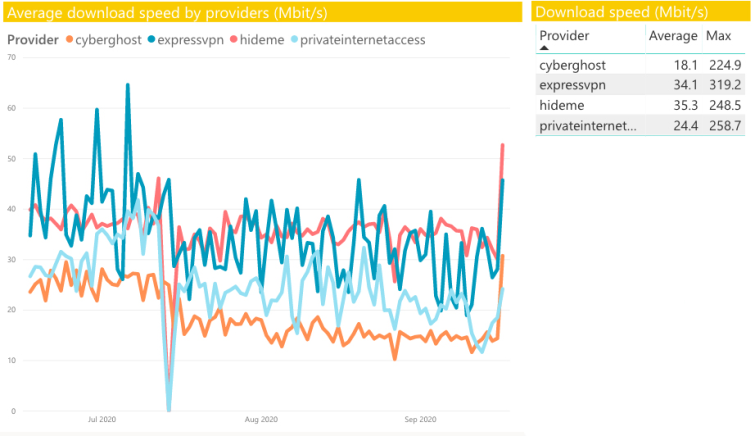Image resolution: width=755 pixels, height=436 pixels.
Task: Click the Download speed (Mbit/s) table title
Action: click(622, 13)
